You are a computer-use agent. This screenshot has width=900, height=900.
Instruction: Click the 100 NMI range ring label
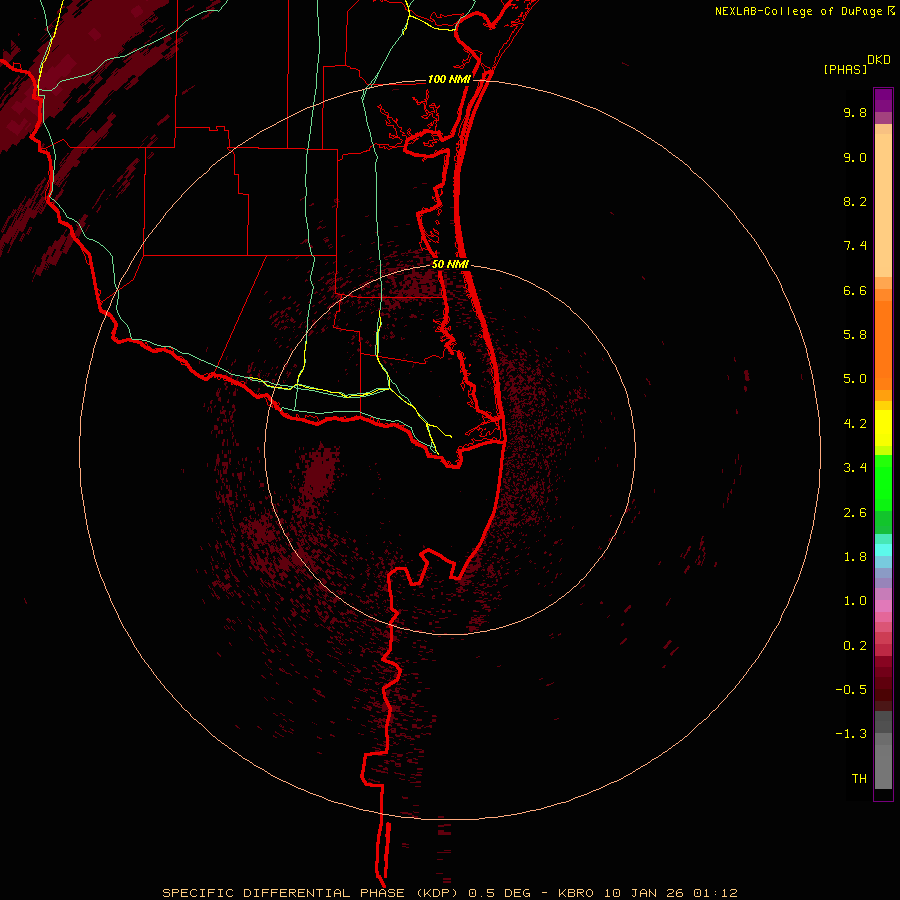pyautogui.click(x=449, y=79)
